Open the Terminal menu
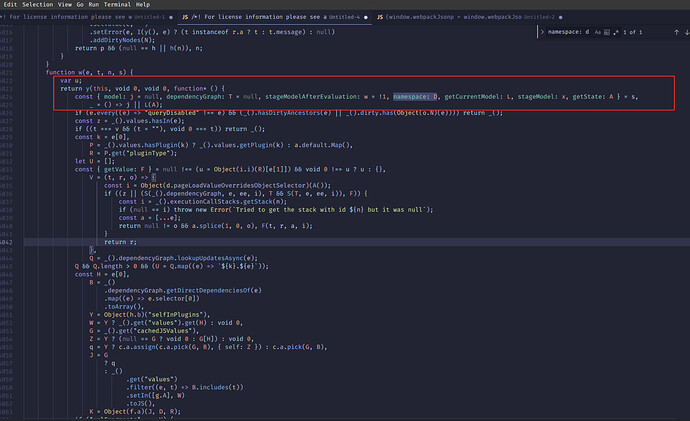The height and width of the screenshot is (421, 690). (117, 4)
